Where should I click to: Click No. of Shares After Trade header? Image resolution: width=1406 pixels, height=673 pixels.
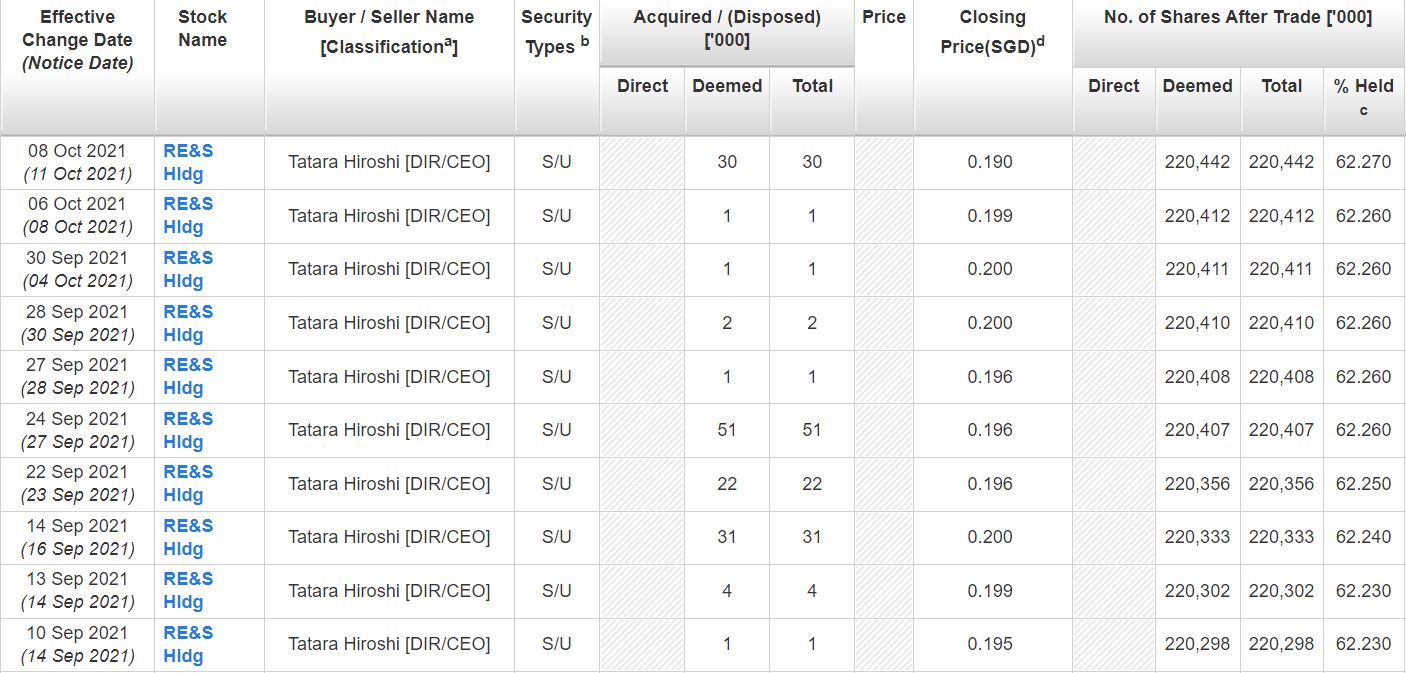coord(1237,18)
